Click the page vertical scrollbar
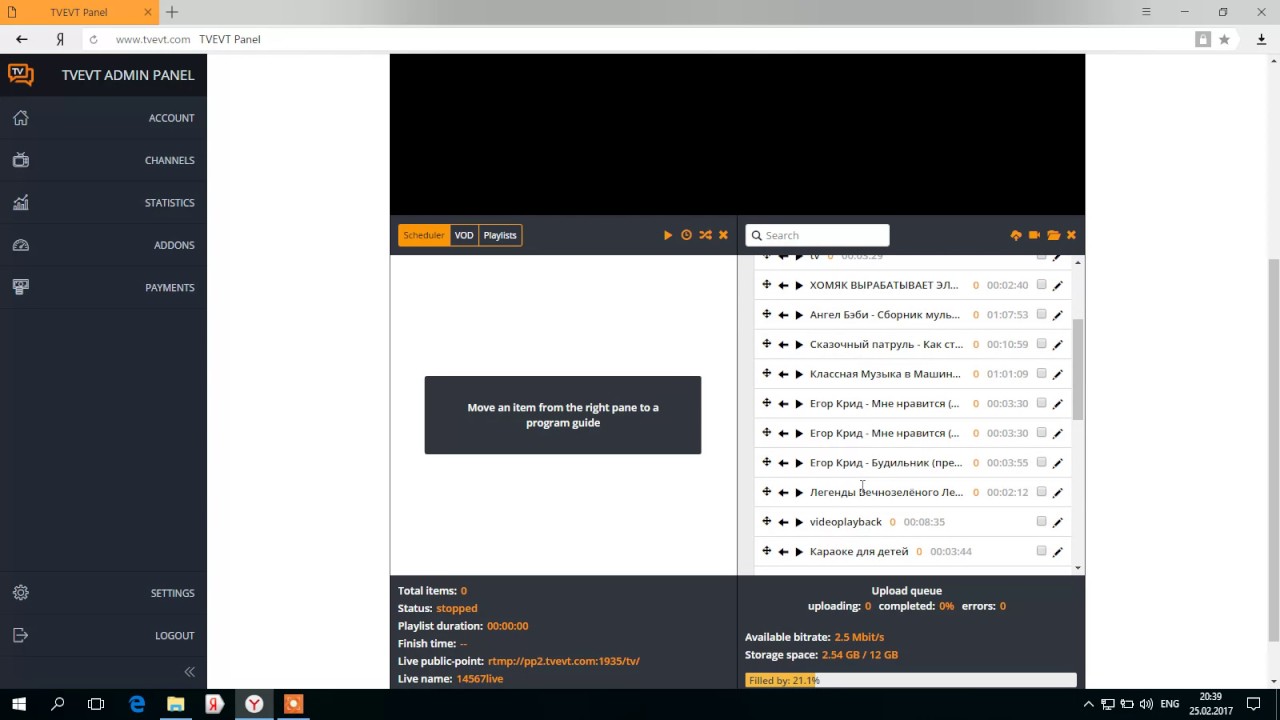Screen dimensions: 1280x720 coord(1273,450)
